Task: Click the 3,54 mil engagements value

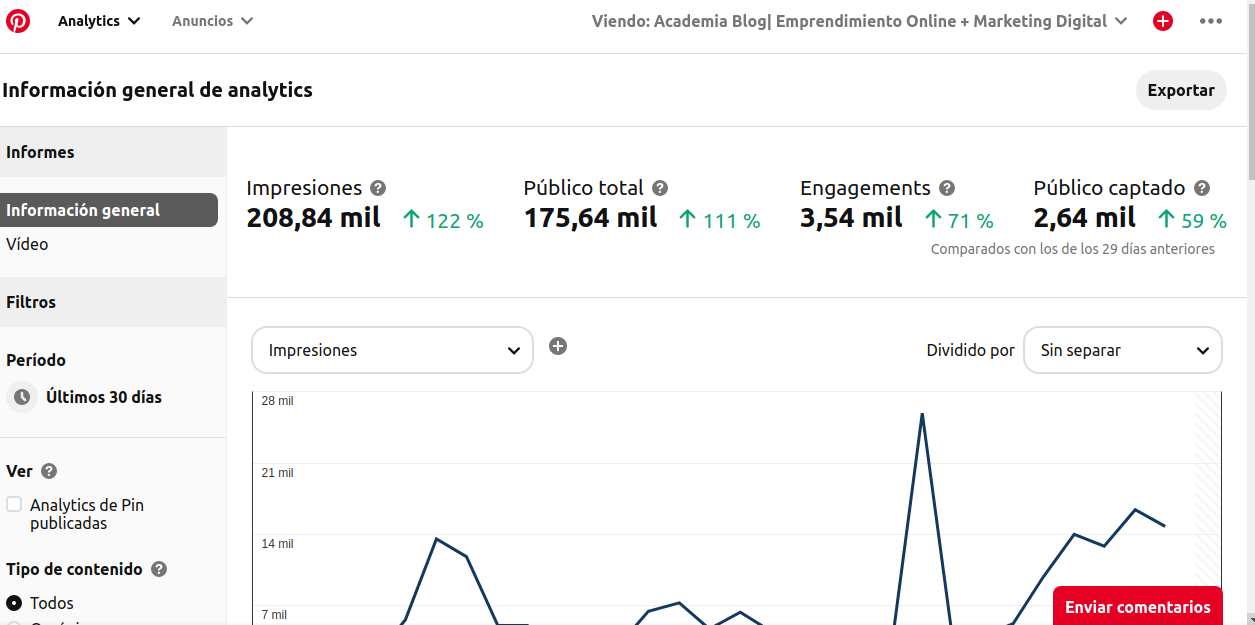Action: (852, 218)
